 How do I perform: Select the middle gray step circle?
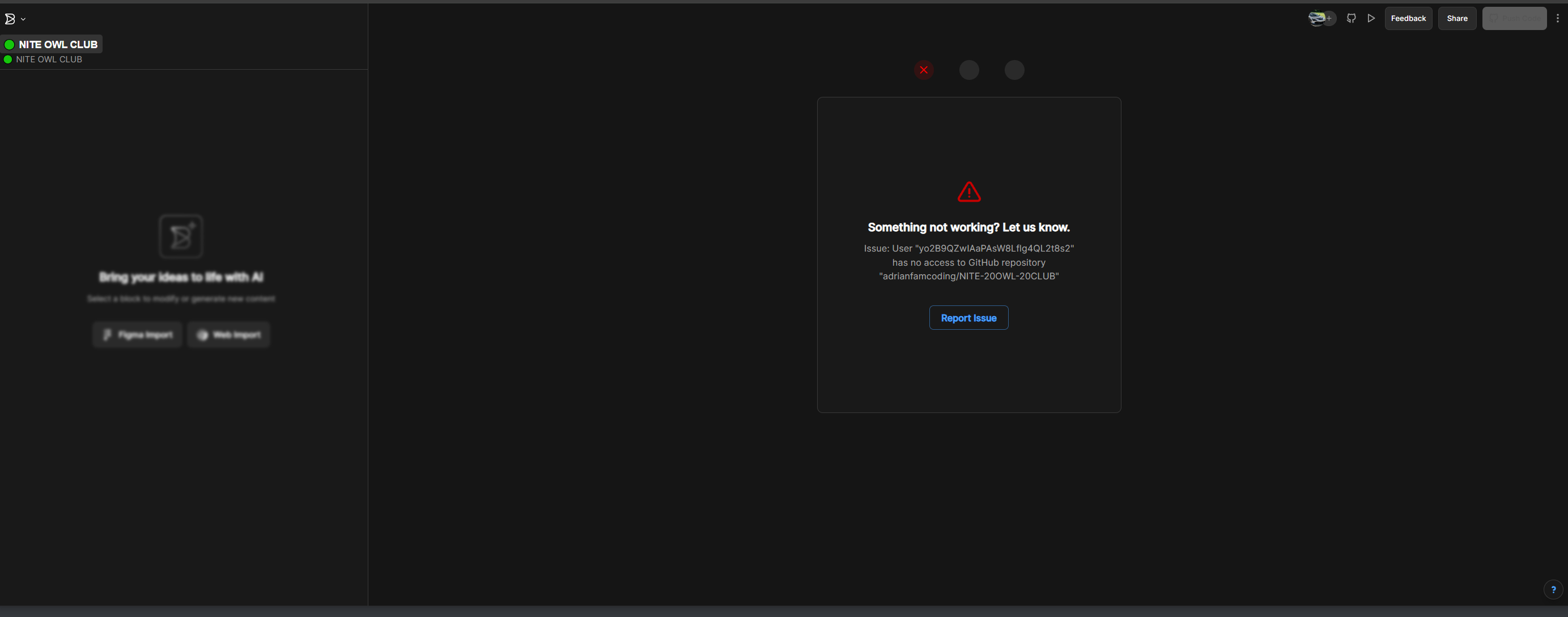pyautogui.click(x=969, y=70)
